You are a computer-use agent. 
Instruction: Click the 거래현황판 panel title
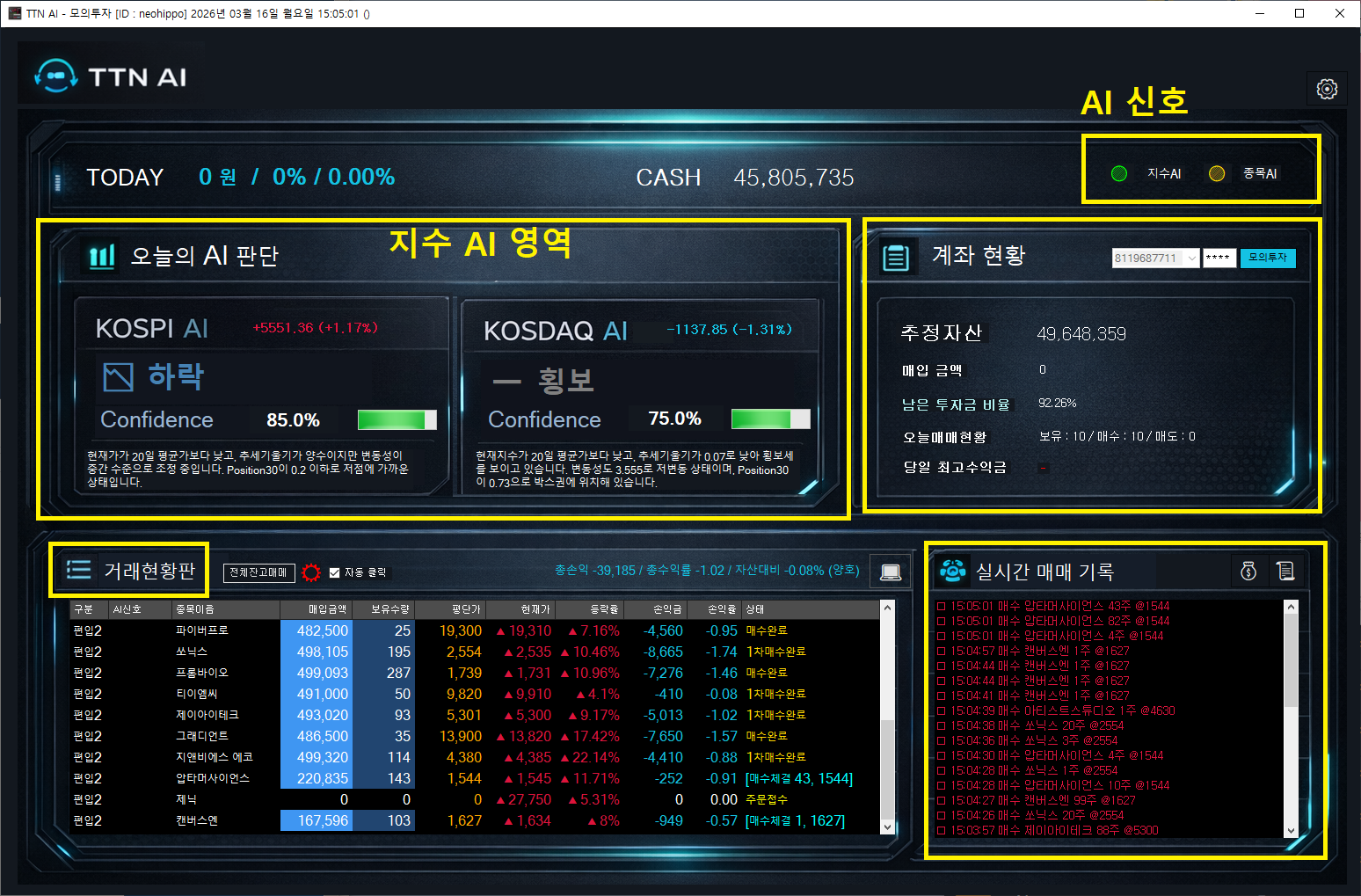[149, 571]
